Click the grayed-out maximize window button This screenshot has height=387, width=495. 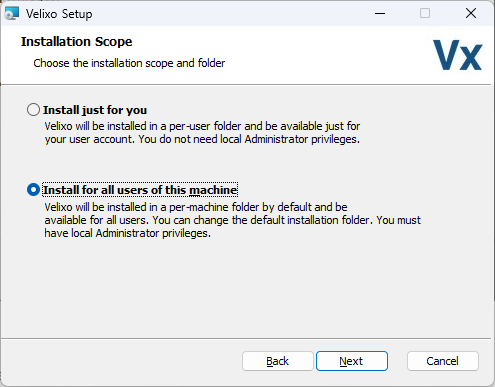(425, 13)
